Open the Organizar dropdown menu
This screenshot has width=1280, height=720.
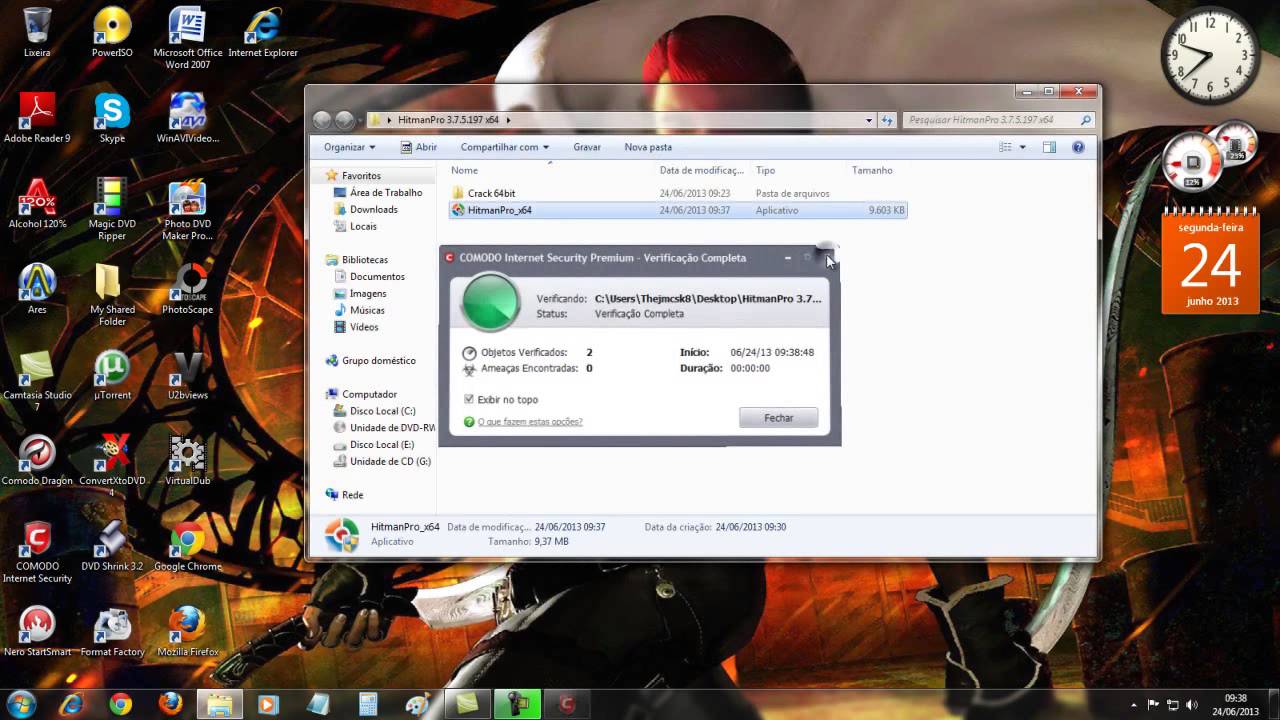coord(349,147)
